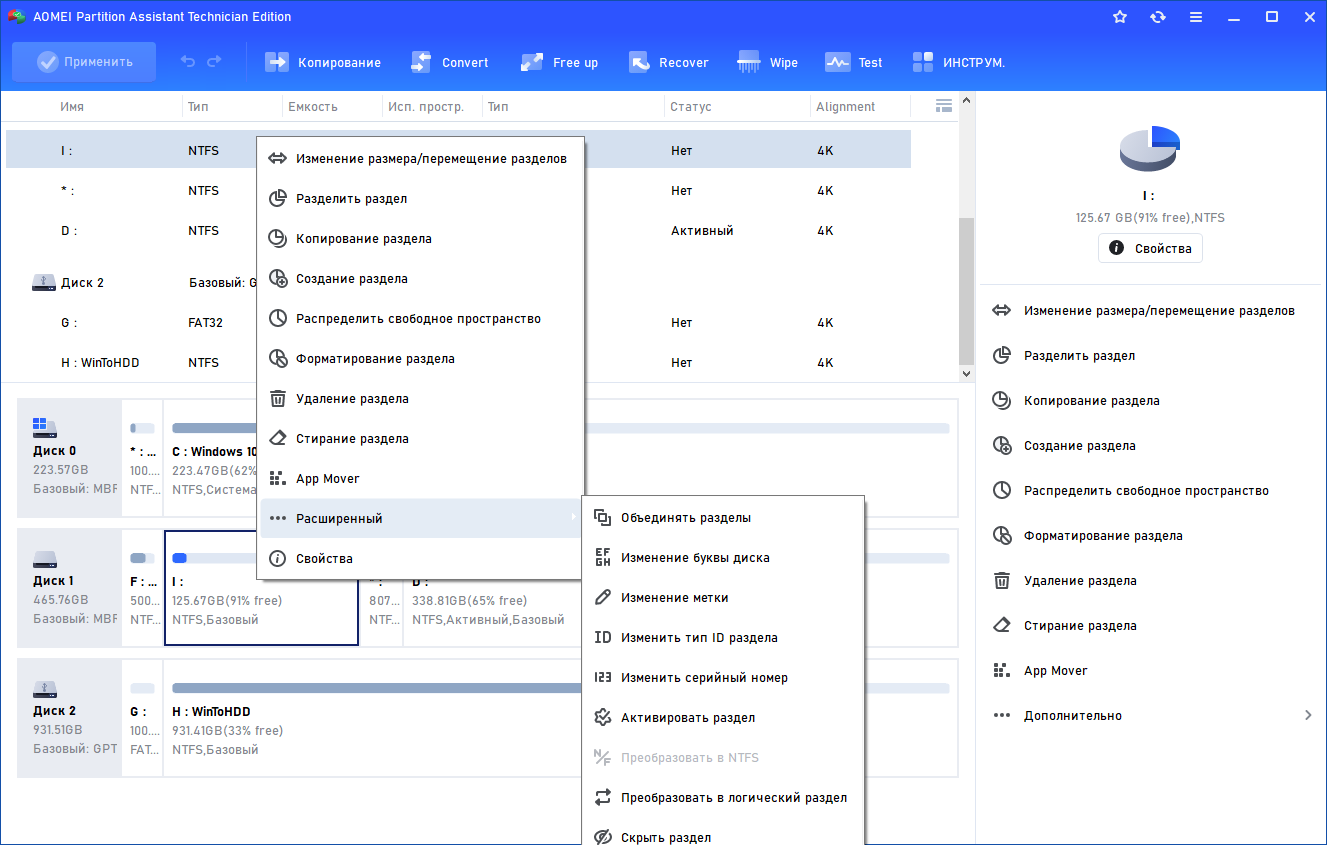Screen dimensions: 1327x845
Task: Open the ИНСТРУМ. tools dropdown
Action: 958,62
